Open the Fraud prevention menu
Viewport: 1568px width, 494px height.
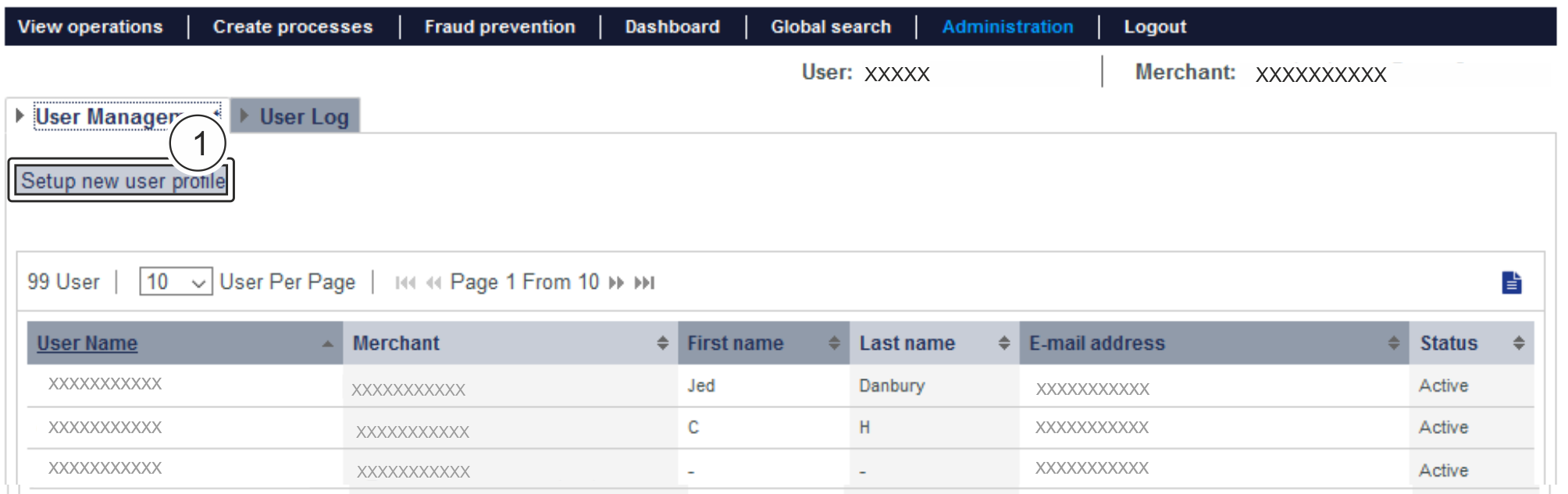click(x=500, y=27)
